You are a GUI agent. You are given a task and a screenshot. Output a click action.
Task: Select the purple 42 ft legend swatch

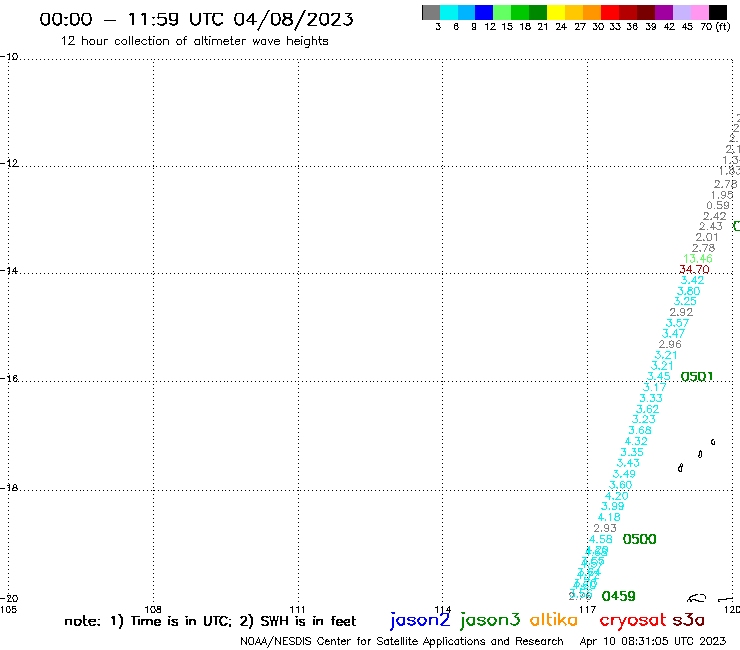[664, 12]
